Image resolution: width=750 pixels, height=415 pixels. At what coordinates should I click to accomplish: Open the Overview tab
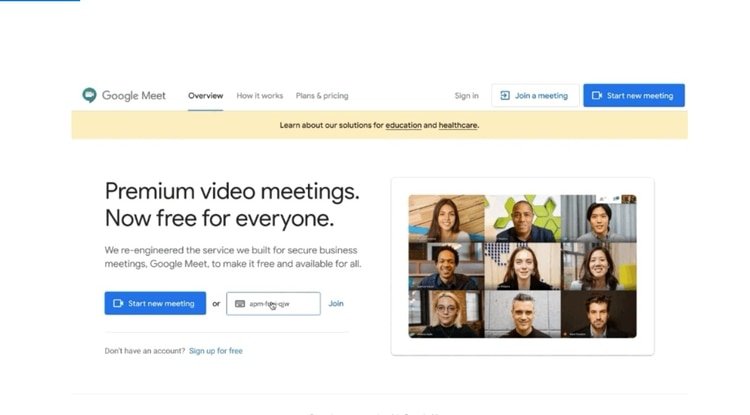click(x=205, y=96)
